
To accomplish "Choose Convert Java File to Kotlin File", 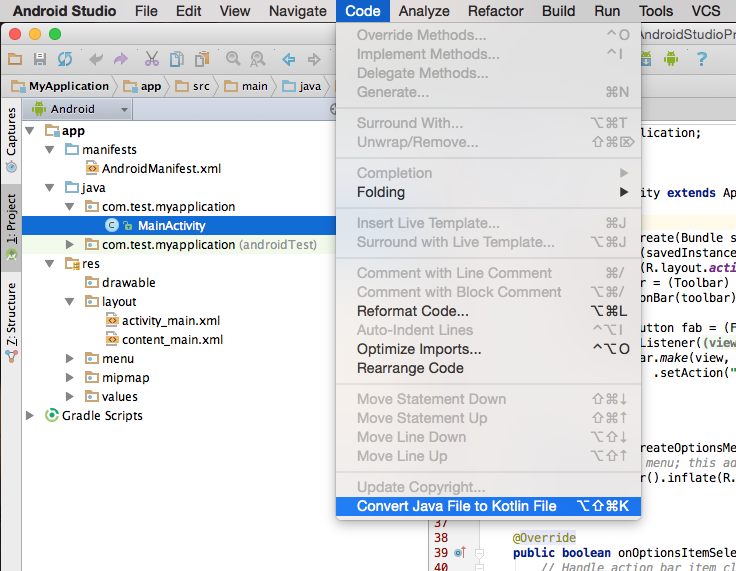I will [488, 506].
